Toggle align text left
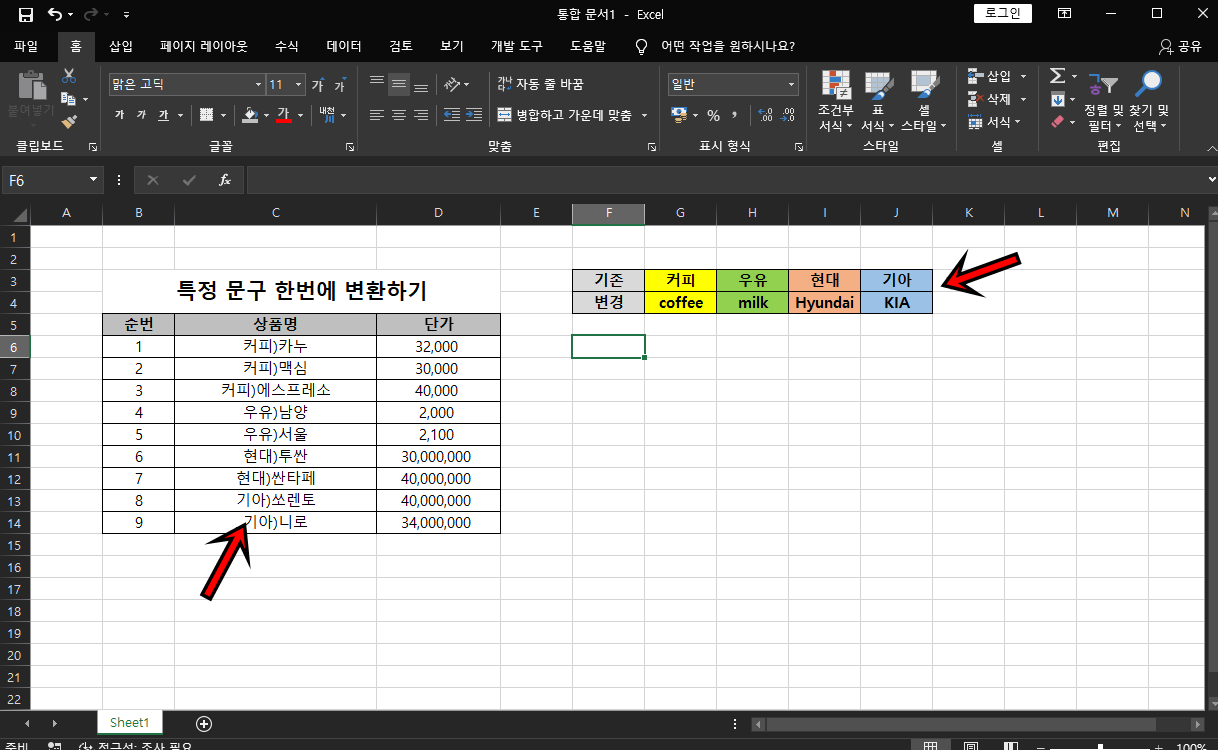Screen dimensions: 1218x750 (x=377, y=115)
